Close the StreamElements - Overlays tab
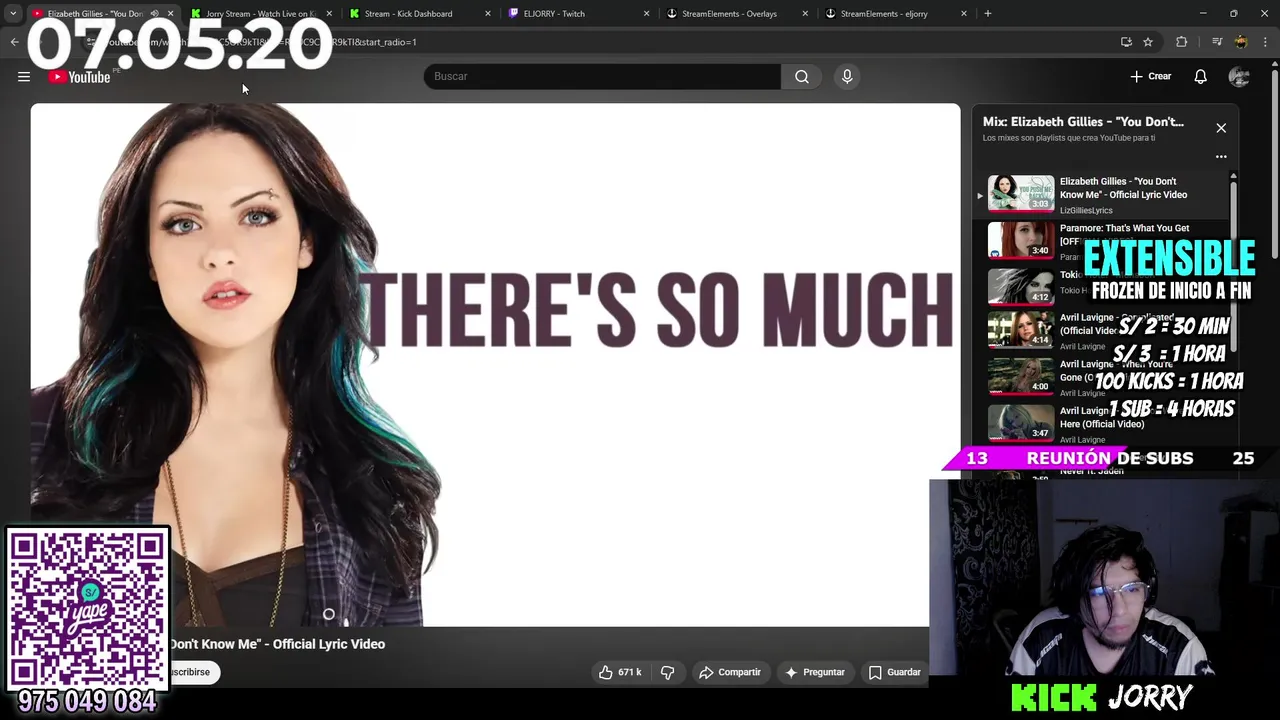Image resolution: width=1280 pixels, height=720 pixels. tap(805, 14)
